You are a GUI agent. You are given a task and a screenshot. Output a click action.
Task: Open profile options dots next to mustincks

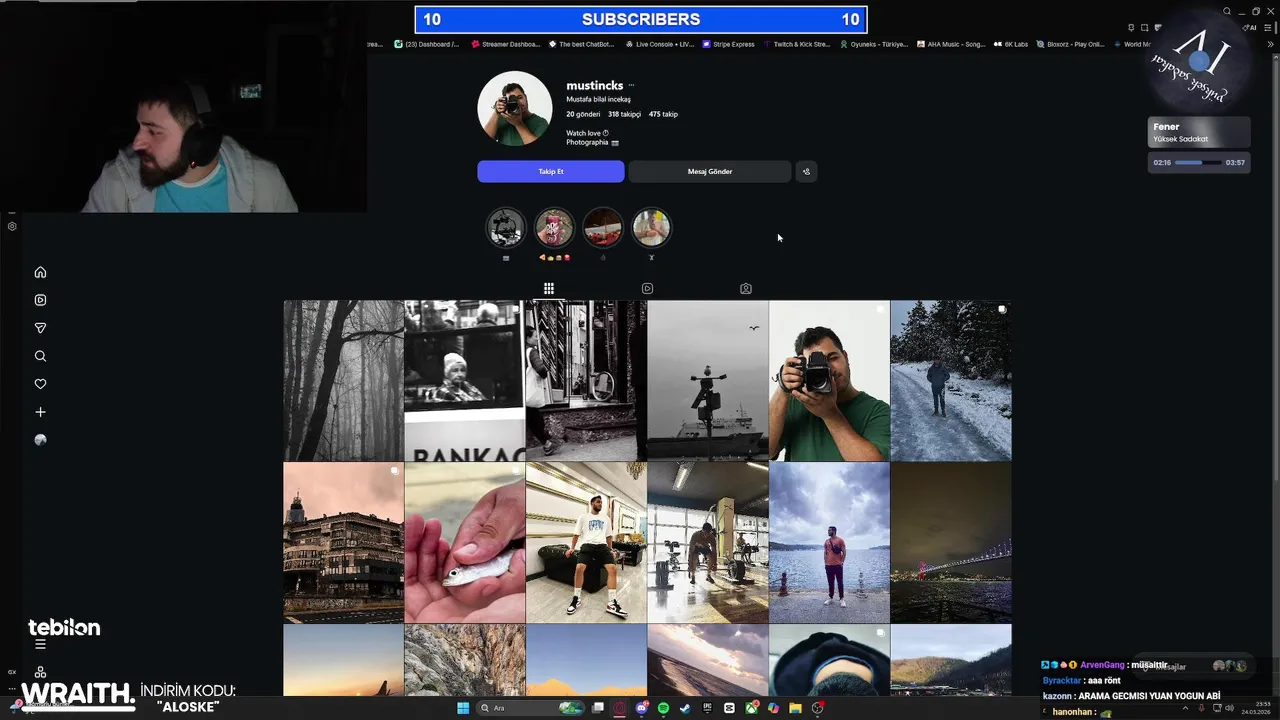(x=631, y=86)
